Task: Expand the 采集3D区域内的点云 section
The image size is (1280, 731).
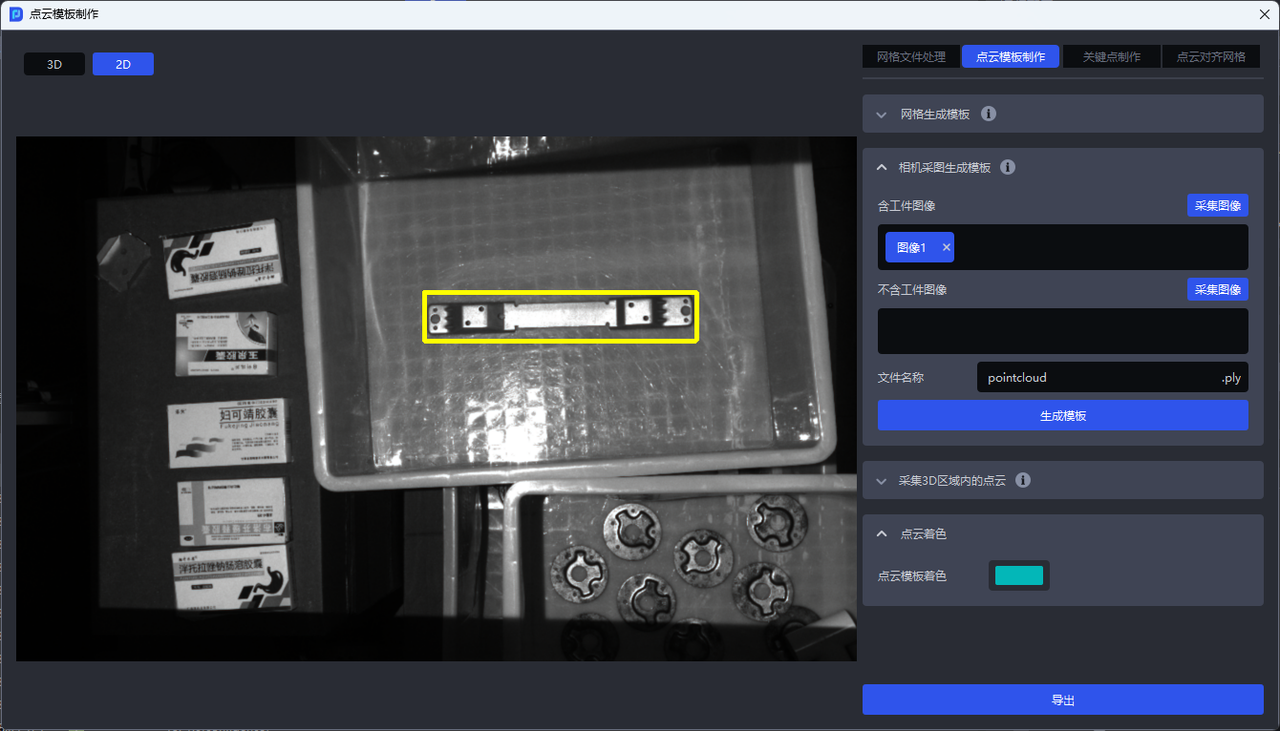Action: tap(882, 481)
